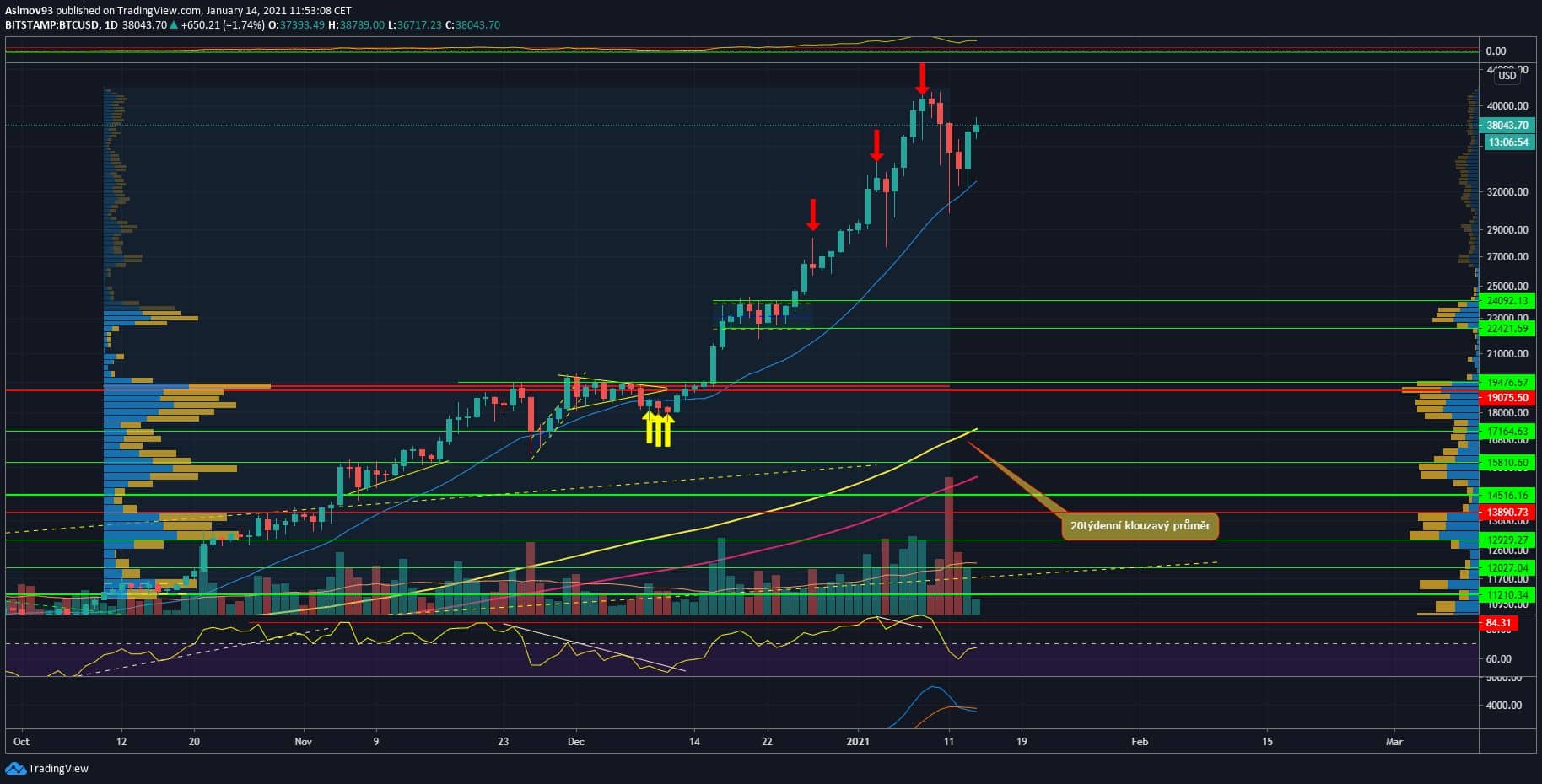
Task: Select the 14516.16 green level label
Action: pos(1507,496)
